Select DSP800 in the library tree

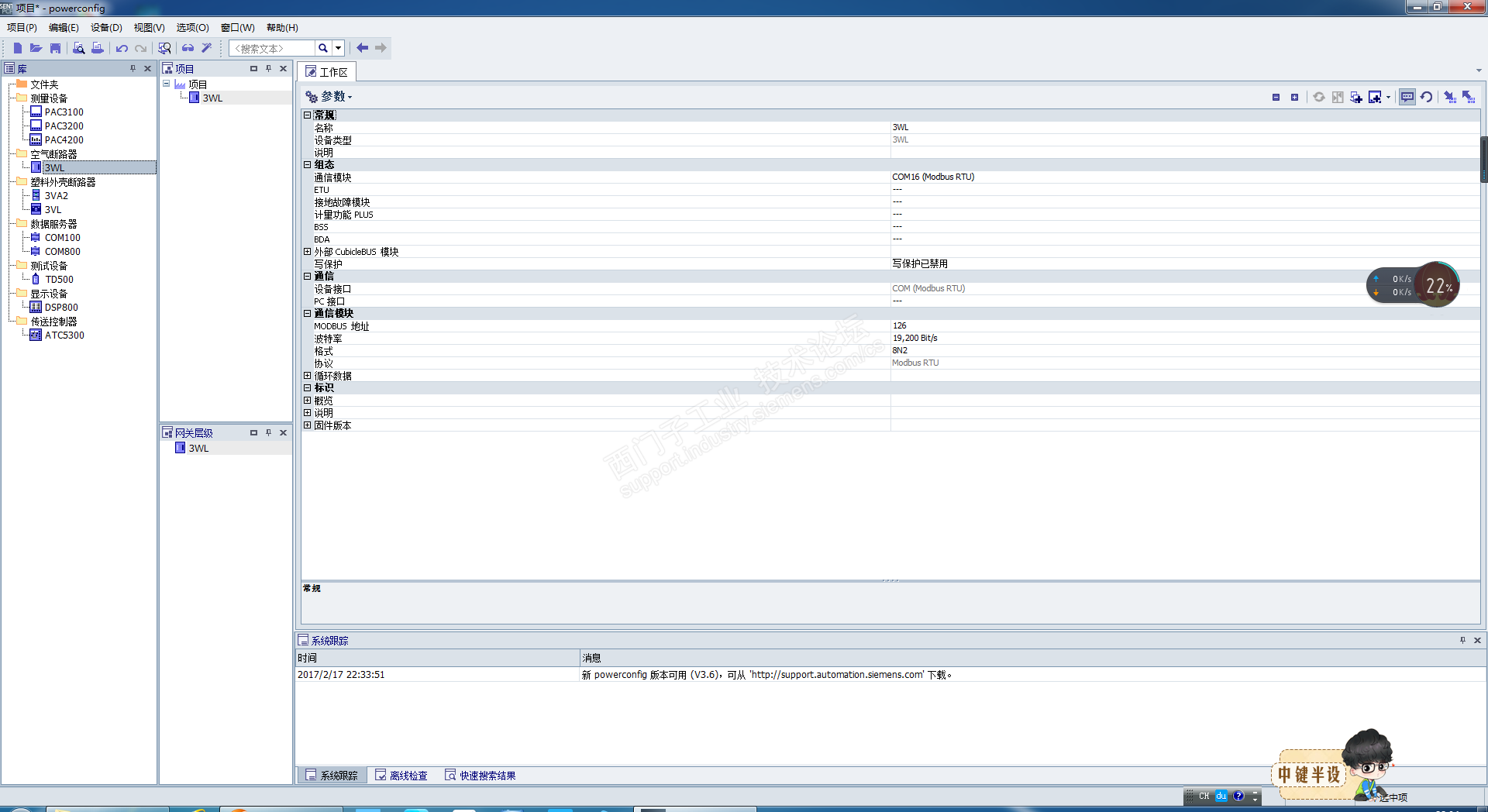pos(61,308)
